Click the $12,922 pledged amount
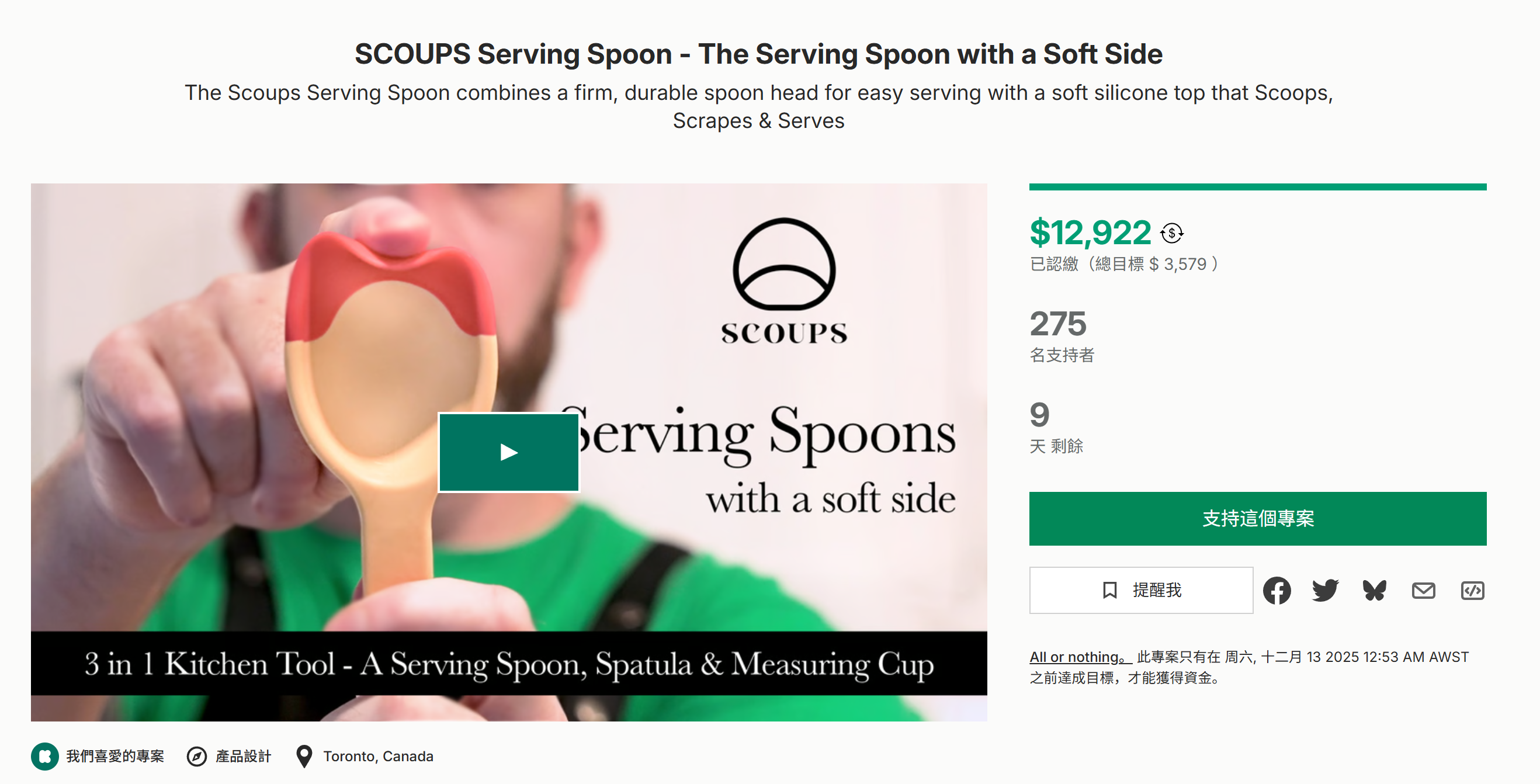The image size is (1540, 784). 1090,233
